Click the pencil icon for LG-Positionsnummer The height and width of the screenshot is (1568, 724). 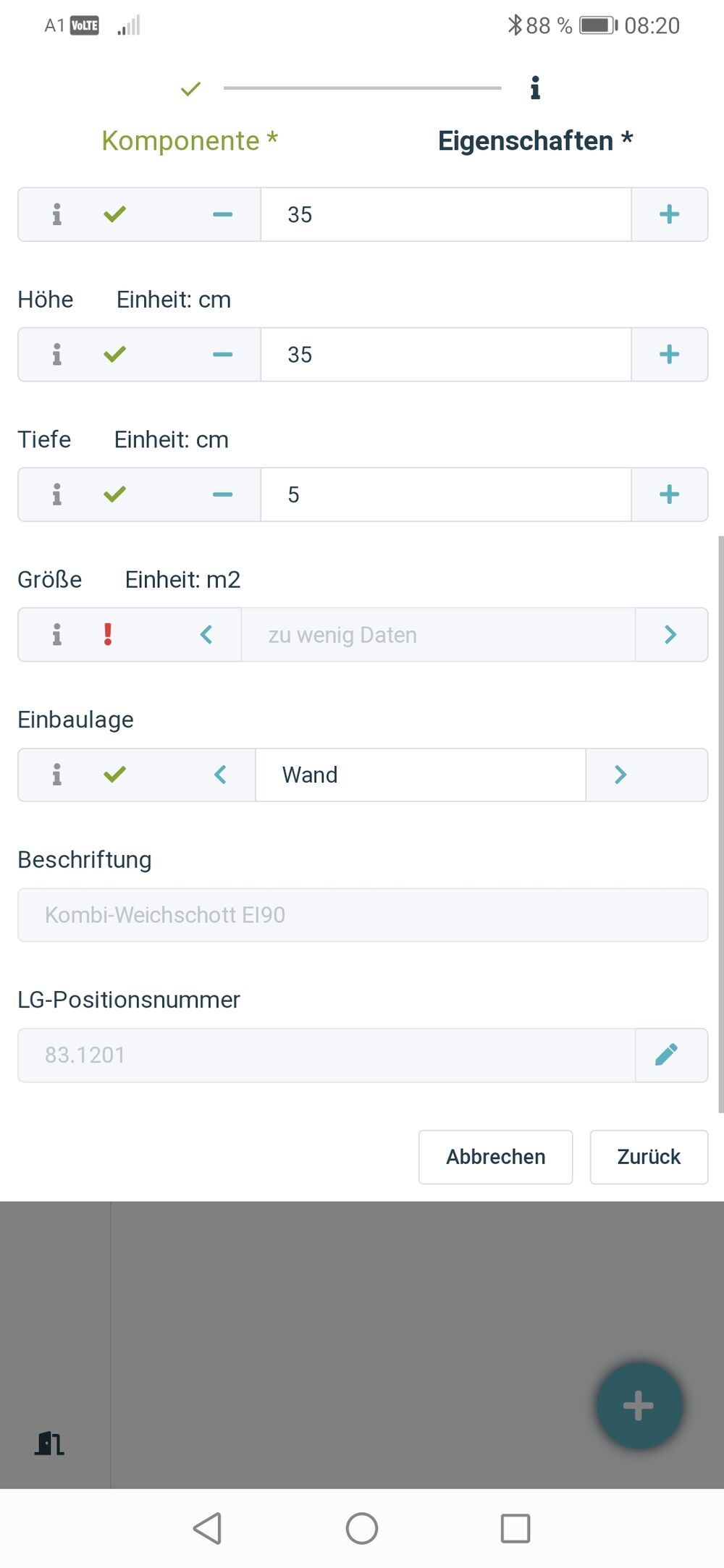tap(667, 1055)
